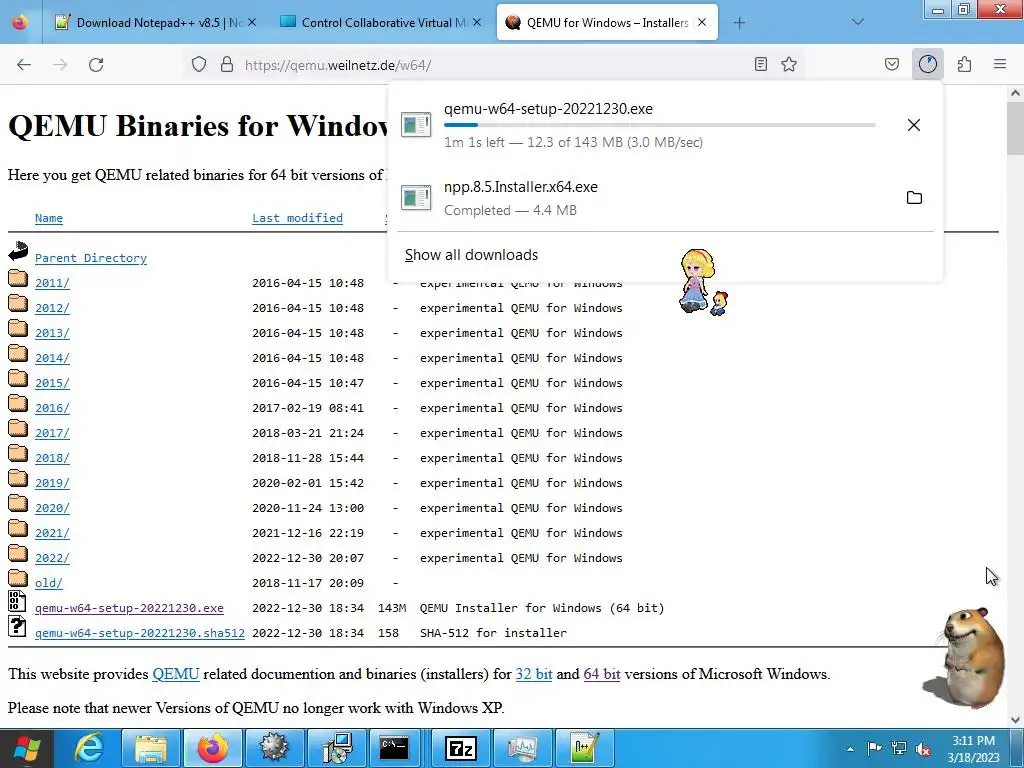
Task: Sort listing by Last modified column
Action: (x=297, y=218)
